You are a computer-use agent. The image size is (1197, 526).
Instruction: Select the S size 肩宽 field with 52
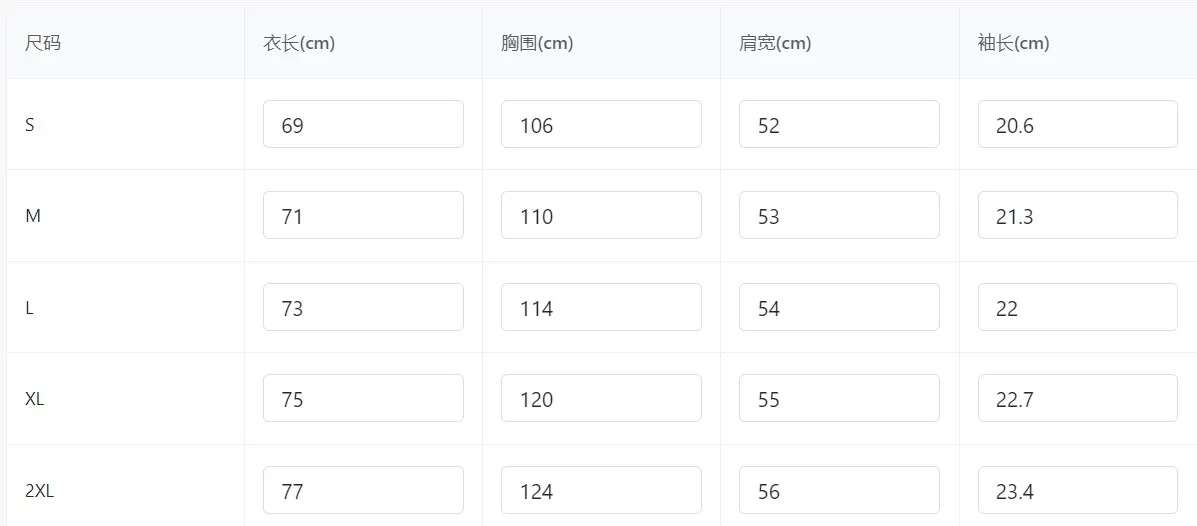839,125
